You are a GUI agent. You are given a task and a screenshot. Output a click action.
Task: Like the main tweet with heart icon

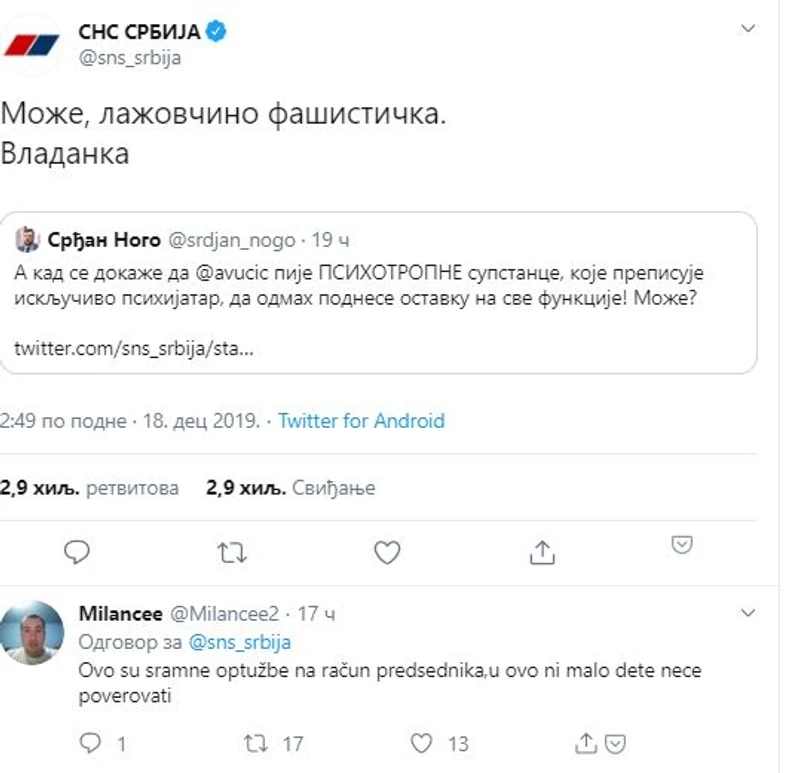click(387, 551)
